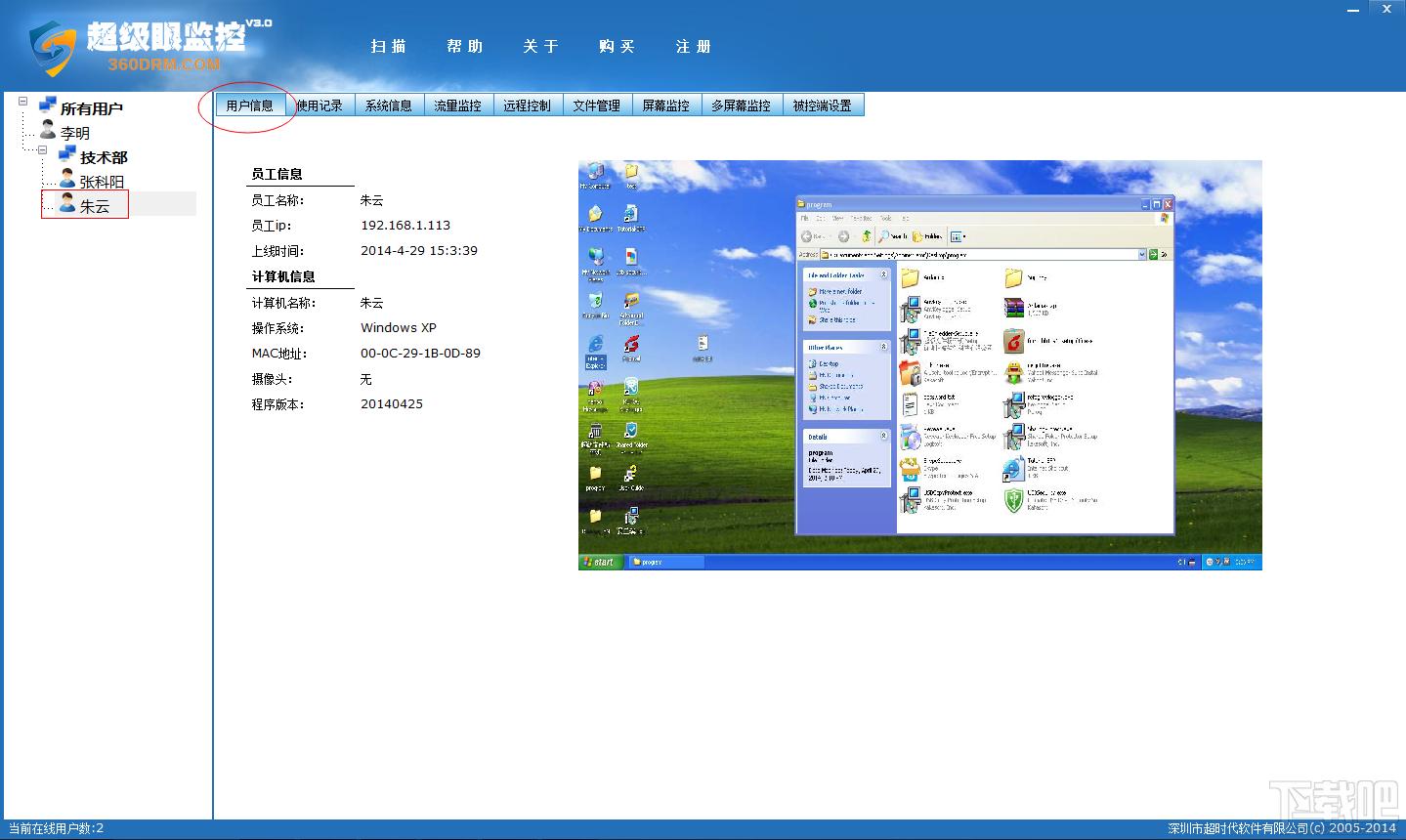This screenshot has width=1406, height=840.
Task: Click the 购买 purchase link
Action: pos(618,46)
